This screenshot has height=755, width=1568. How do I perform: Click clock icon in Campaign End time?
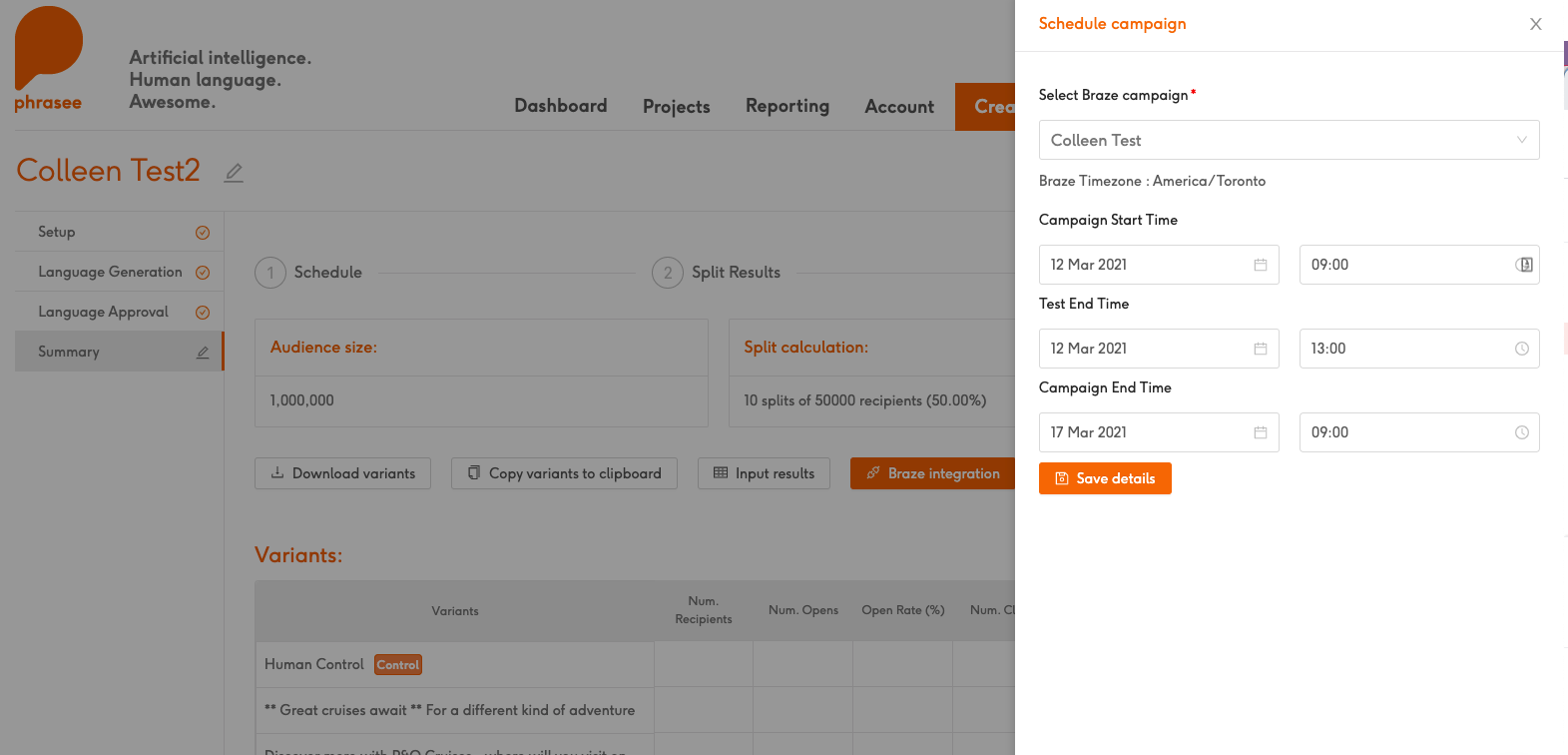(1522, 432)
